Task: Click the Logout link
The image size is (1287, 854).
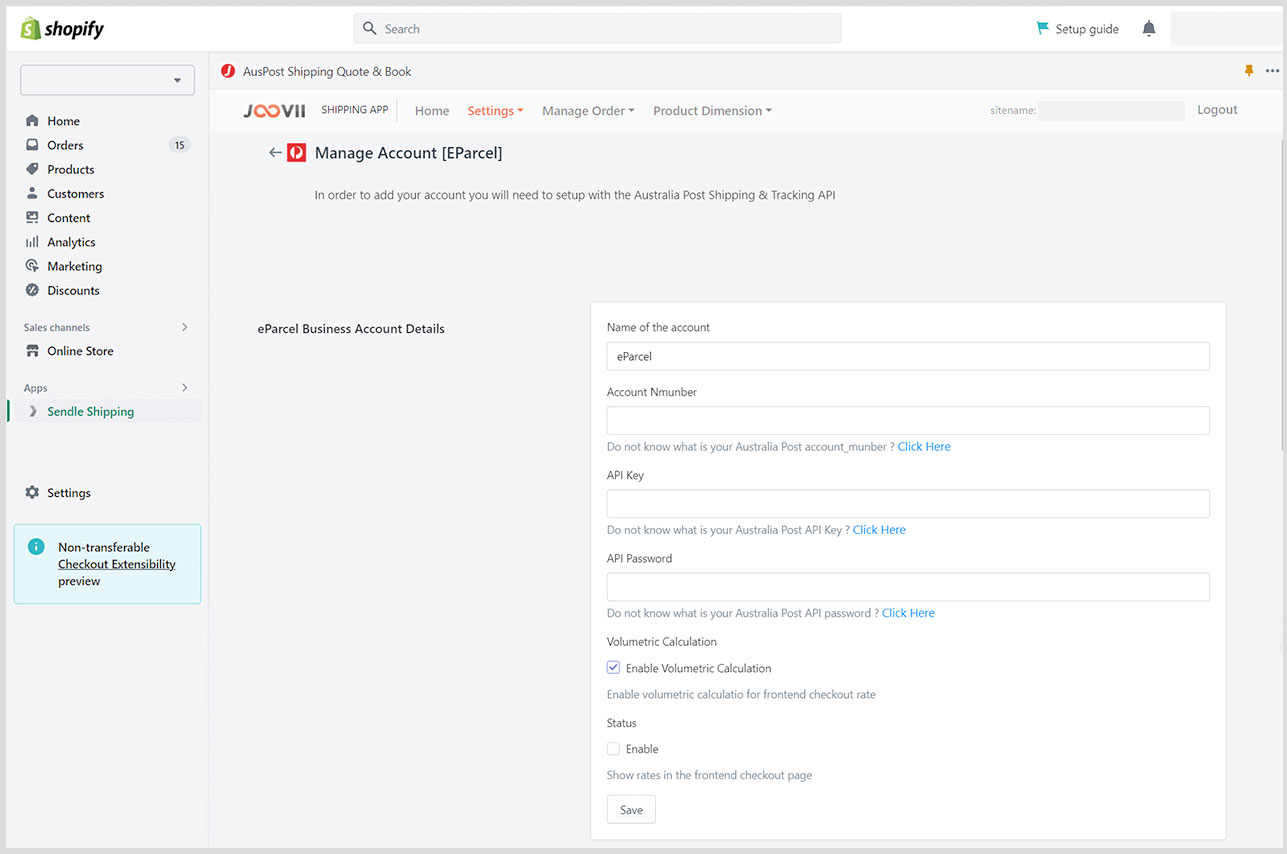Action: 1217,110
